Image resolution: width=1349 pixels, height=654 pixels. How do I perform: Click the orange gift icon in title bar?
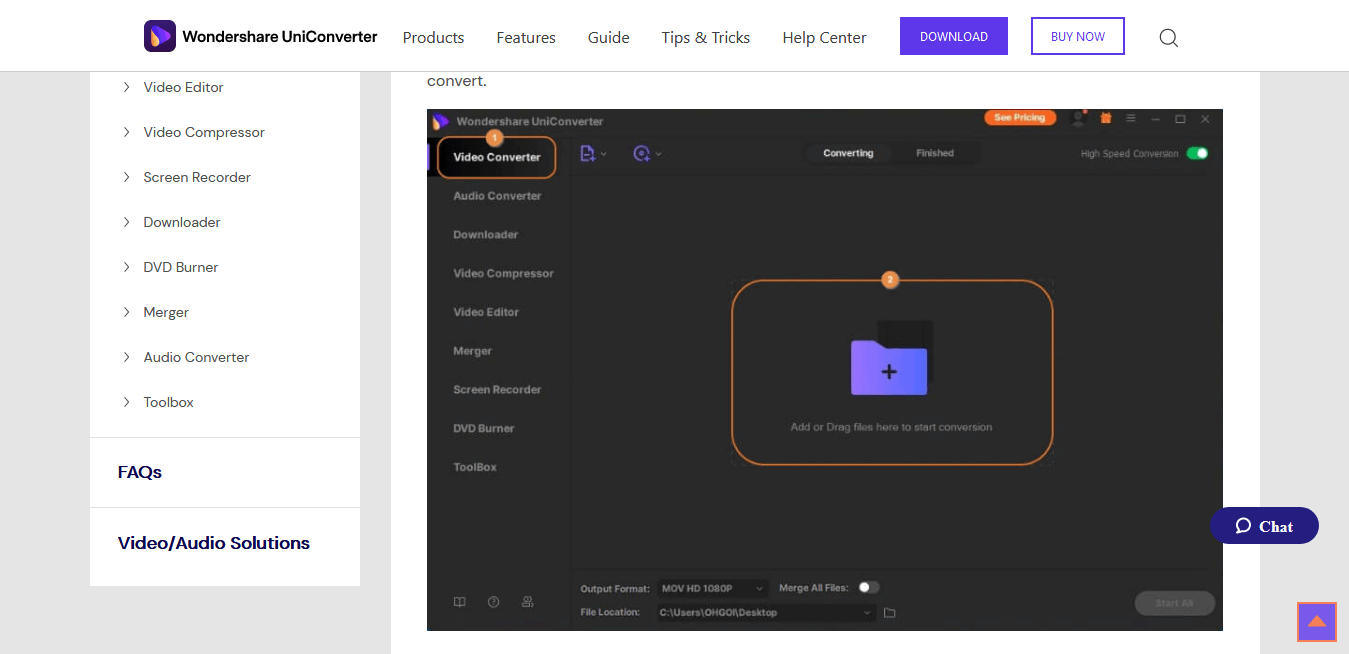pos(1105,118)
